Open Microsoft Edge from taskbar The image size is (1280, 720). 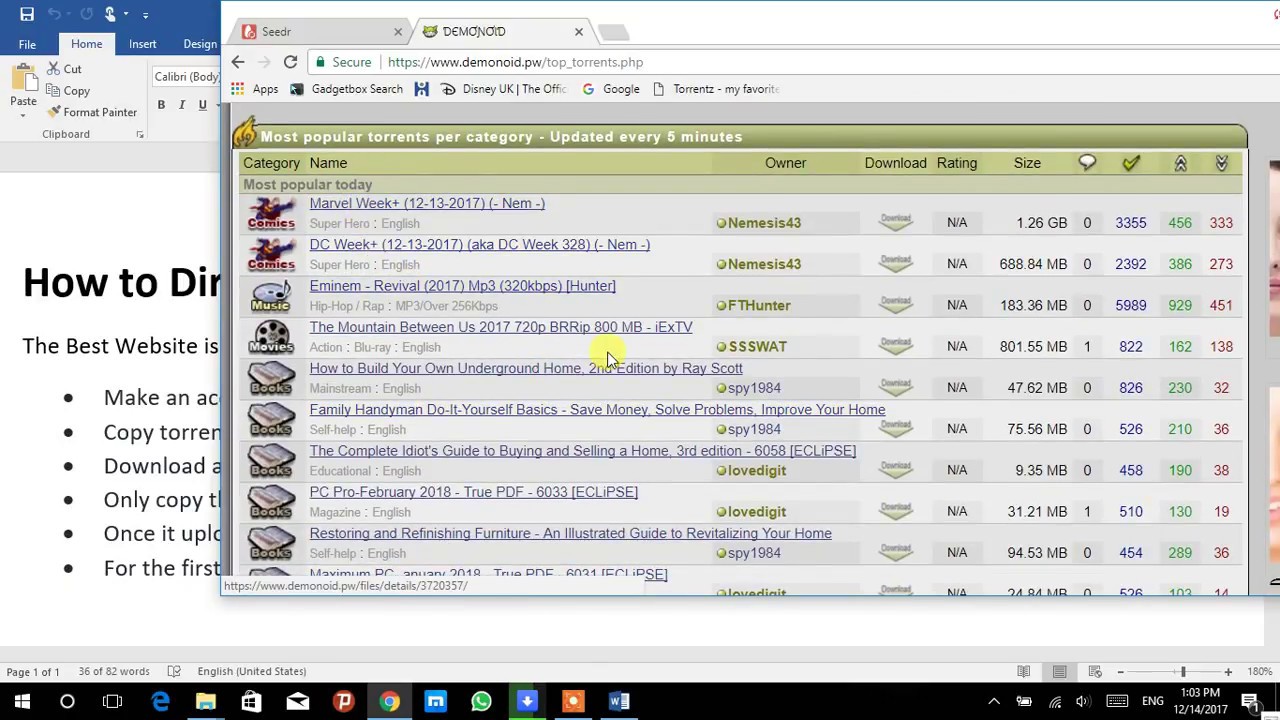[x=159, y=701]
